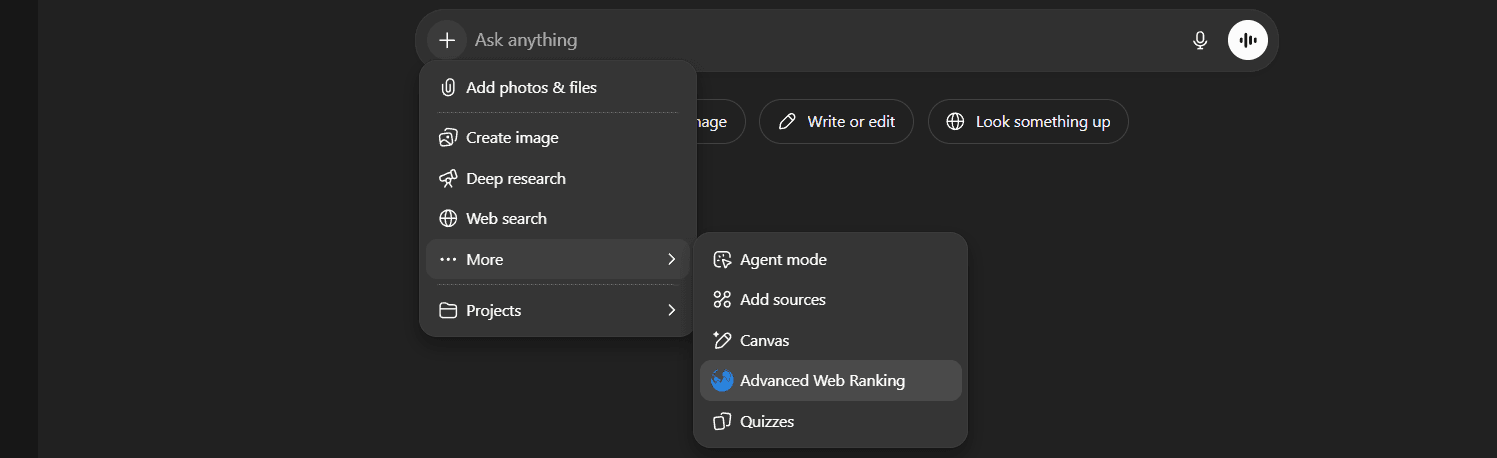Screen dimensions: 1497x458
Task: Choose Create image from the menu
Action: coord(558,138)
